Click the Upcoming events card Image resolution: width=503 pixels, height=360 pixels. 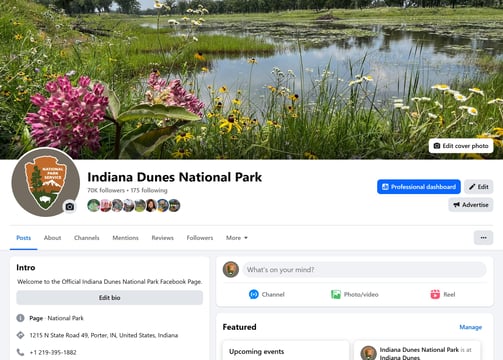point(286,350)
